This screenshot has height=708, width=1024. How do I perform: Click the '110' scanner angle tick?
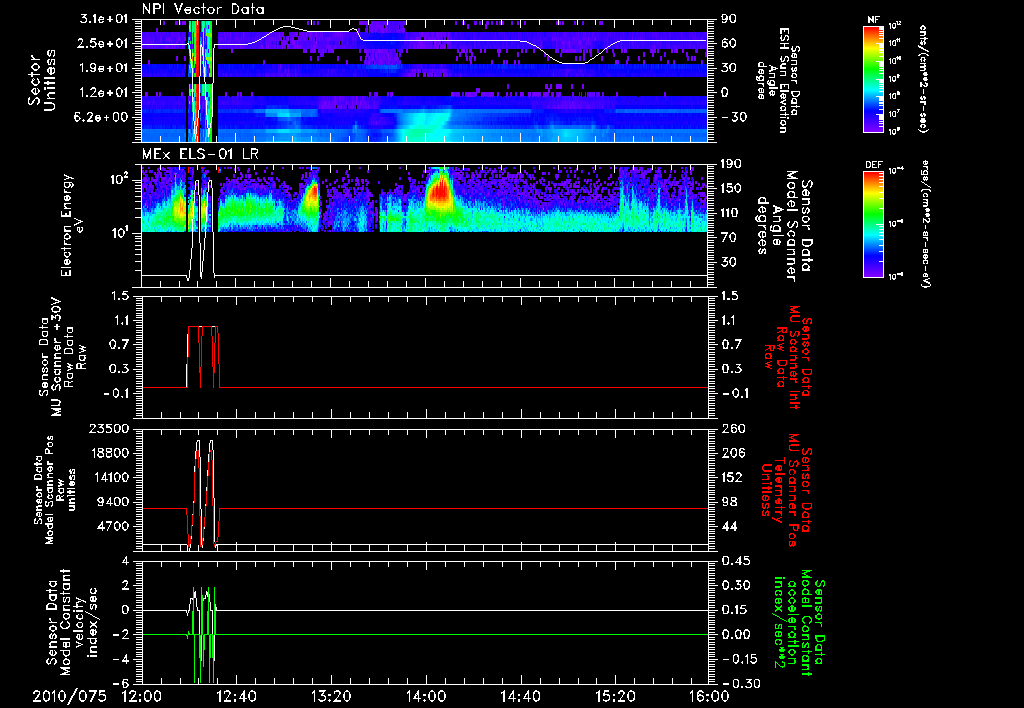[x=732, y=213]
